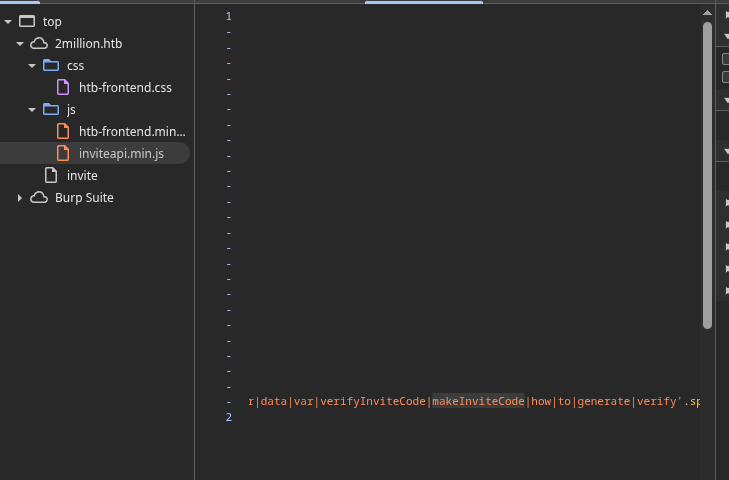
Task: Collapse the js folder arrow
Action: coord(32,110)
